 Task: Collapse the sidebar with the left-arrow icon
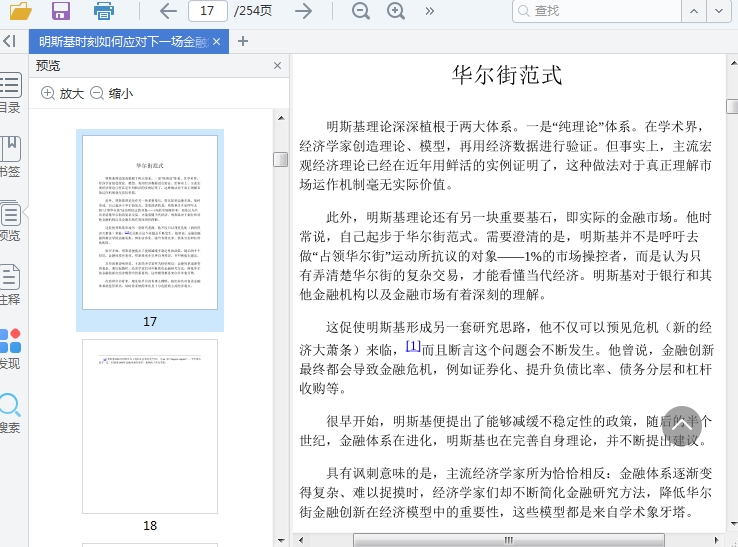pos(9,41)
